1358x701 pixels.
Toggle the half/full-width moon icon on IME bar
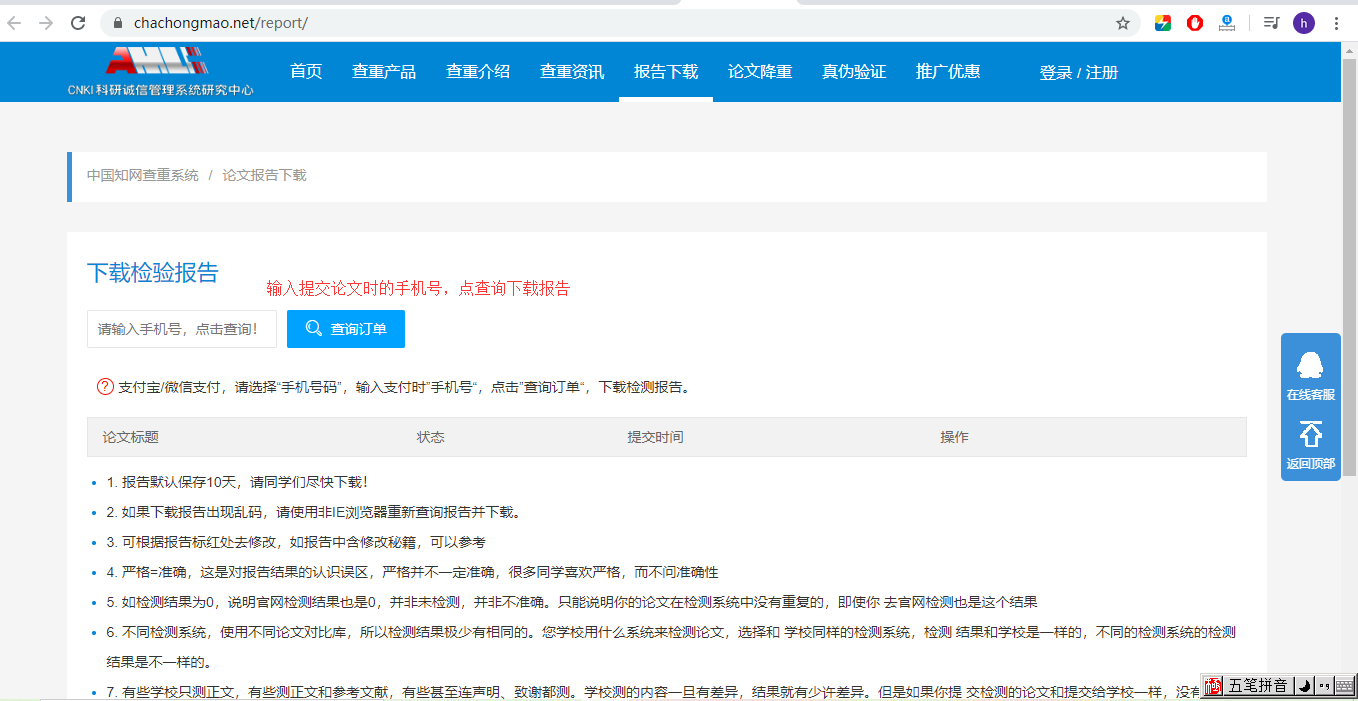coord(1303,686)
